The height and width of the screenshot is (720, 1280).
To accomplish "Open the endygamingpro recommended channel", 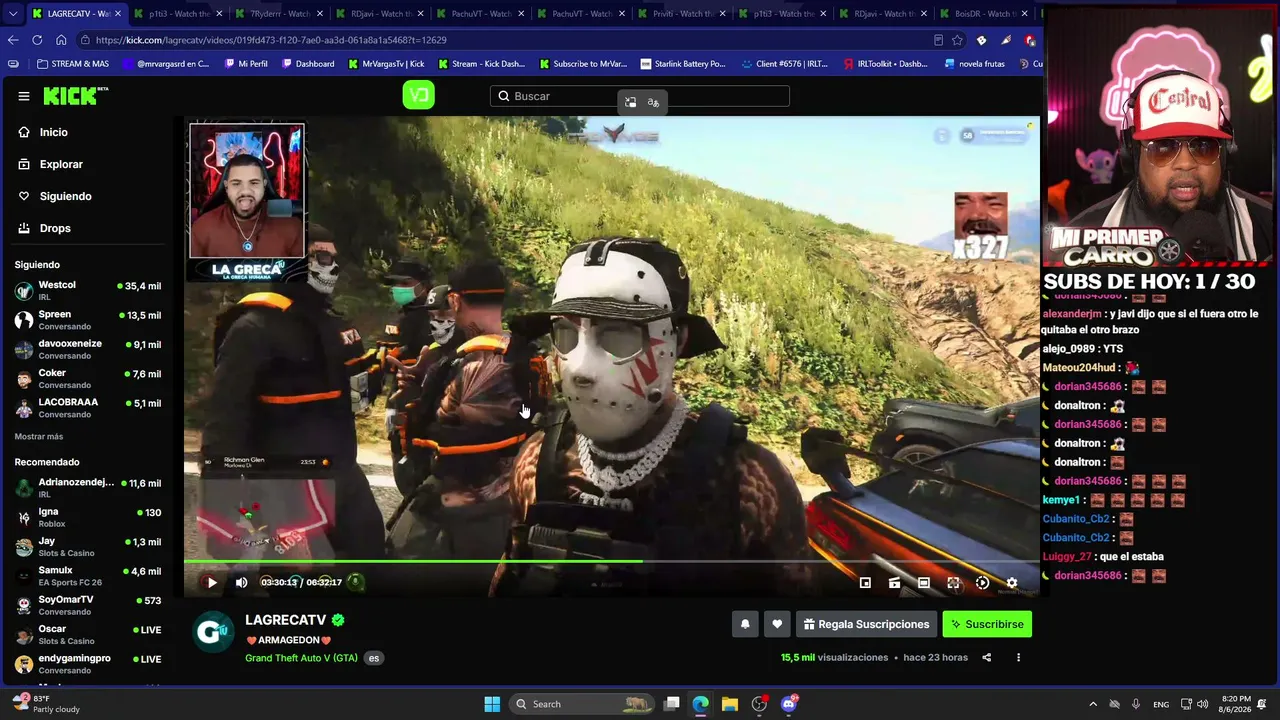I will 88,664.
